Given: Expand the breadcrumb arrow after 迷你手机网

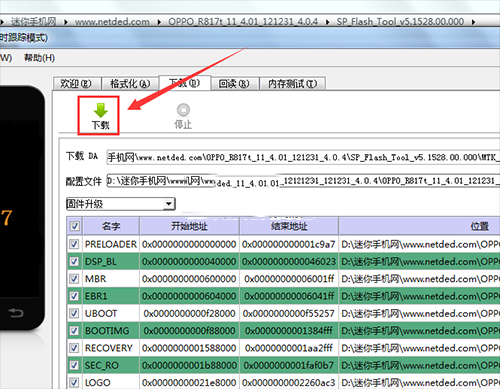Looking at the screenshot, I should [66, 22].
